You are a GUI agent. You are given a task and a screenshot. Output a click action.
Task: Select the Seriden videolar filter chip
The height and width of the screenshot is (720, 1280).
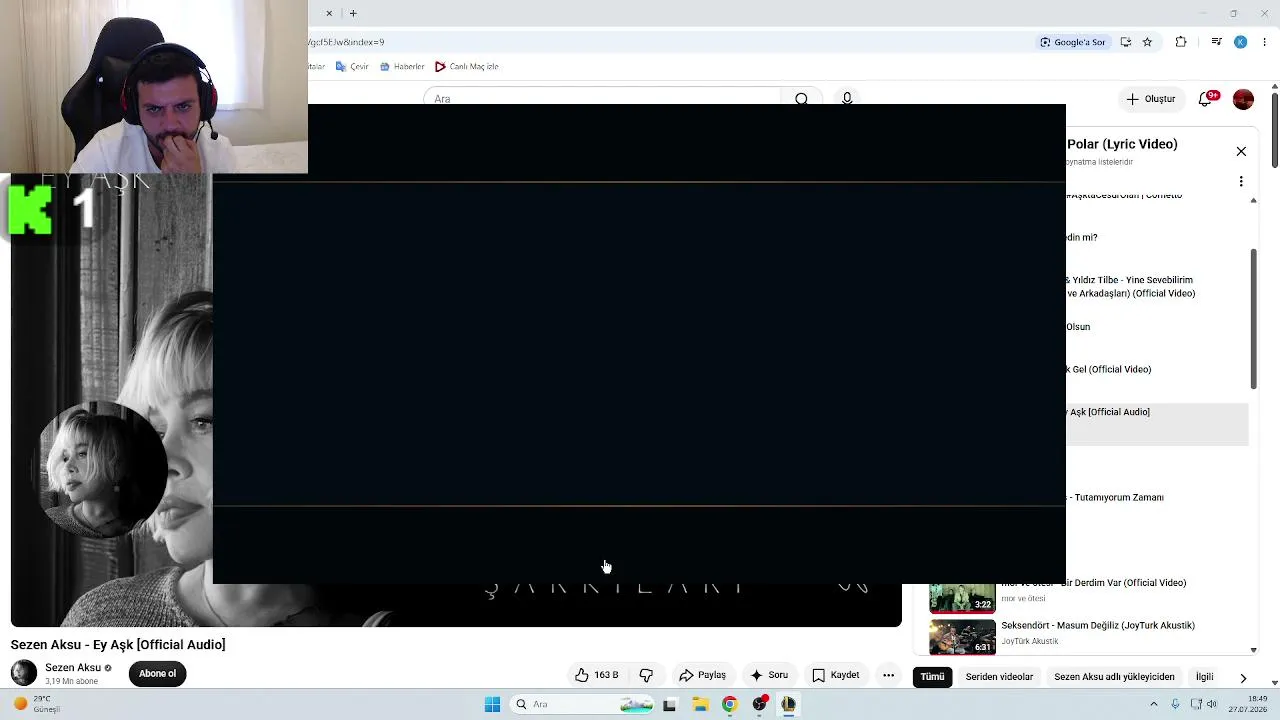999,677
